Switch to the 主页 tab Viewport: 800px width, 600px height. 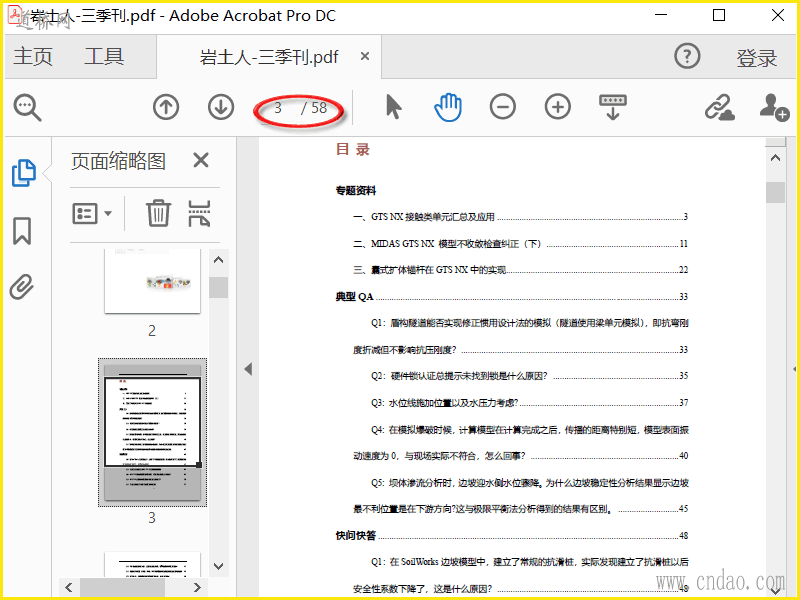point(33,56)
